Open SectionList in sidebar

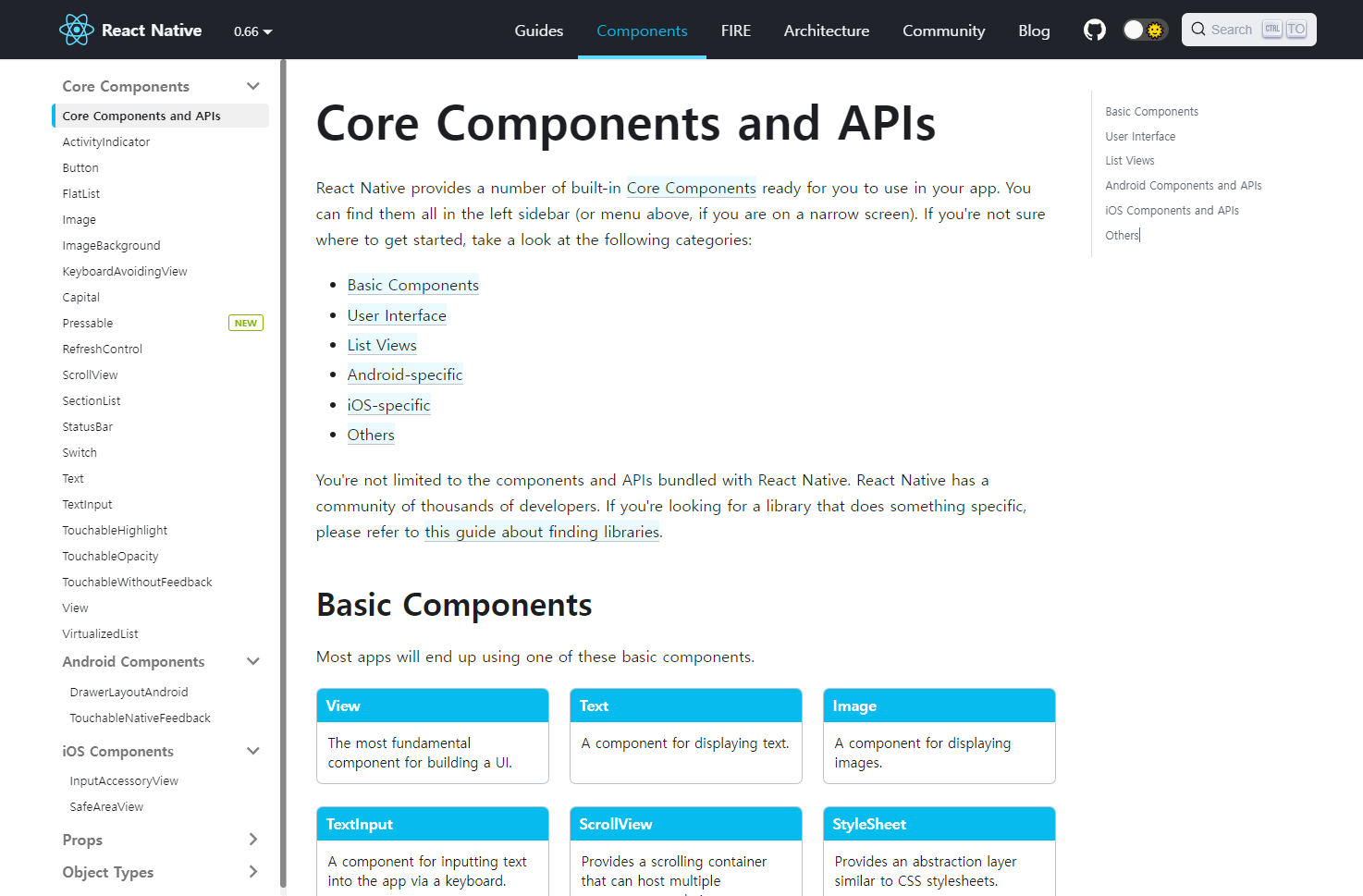click(x=92, y=400)
